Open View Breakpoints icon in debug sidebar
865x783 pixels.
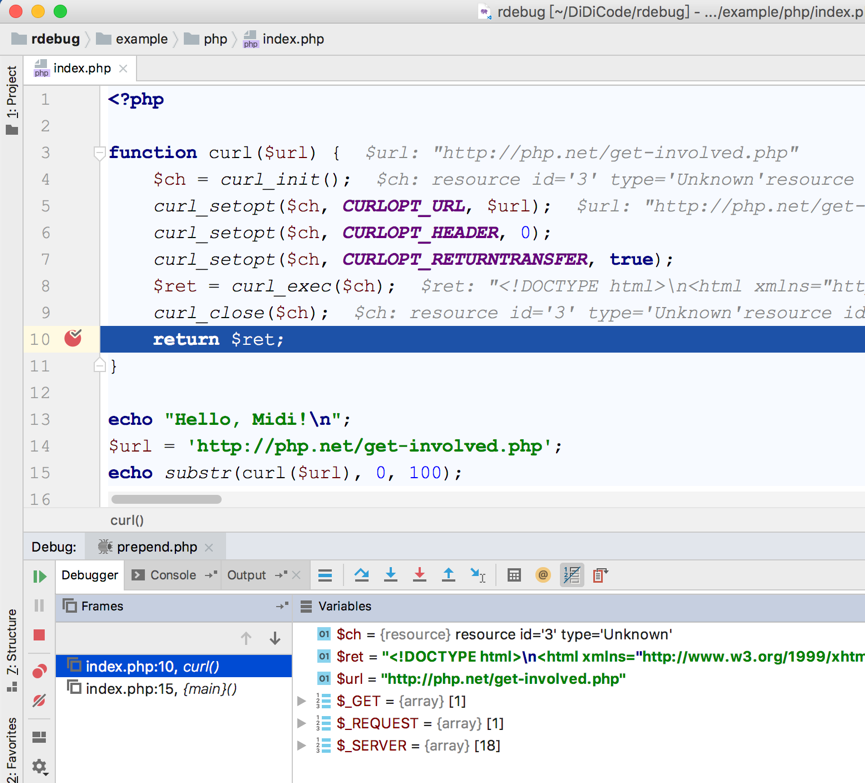[x=39, y=671]
